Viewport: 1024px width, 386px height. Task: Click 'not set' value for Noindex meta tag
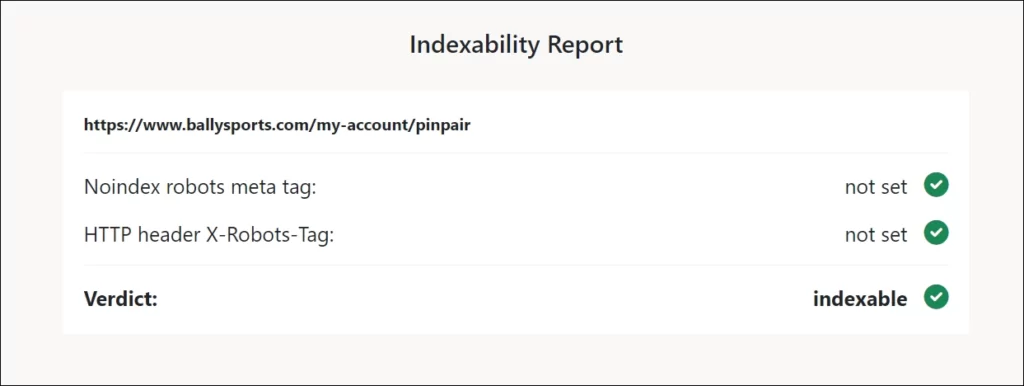[876, 187]
